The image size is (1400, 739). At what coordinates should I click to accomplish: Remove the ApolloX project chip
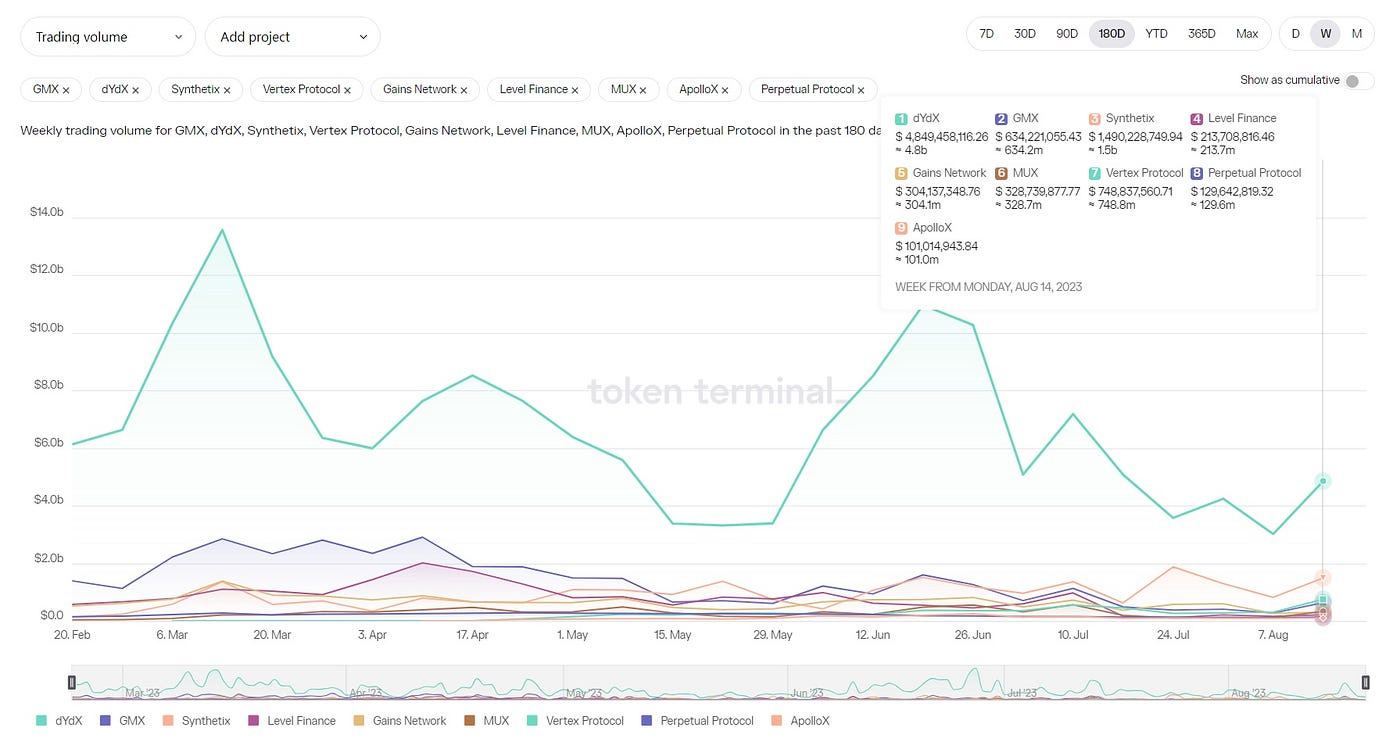725,90
